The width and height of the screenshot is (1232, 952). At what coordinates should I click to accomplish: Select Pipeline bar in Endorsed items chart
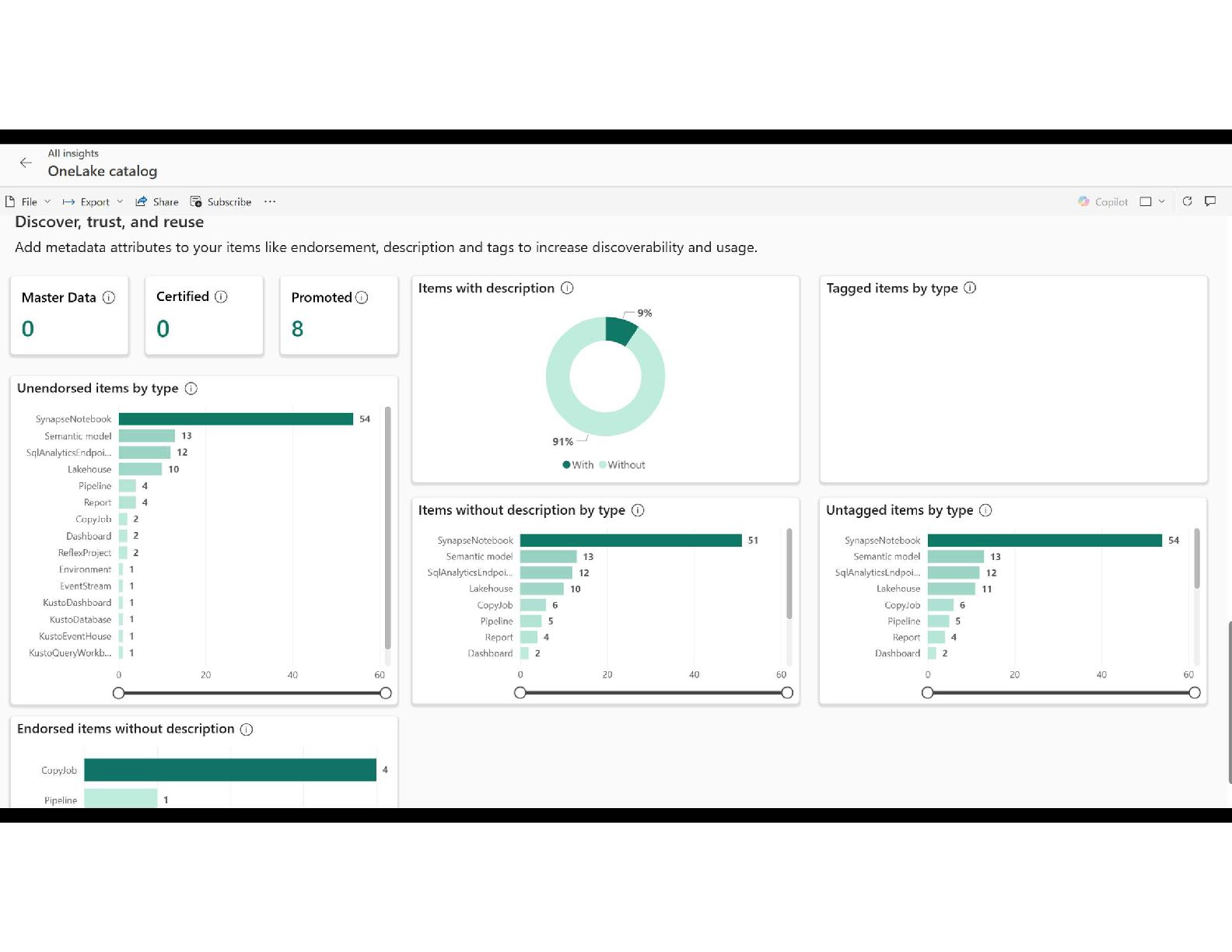[x=121, y=798]
